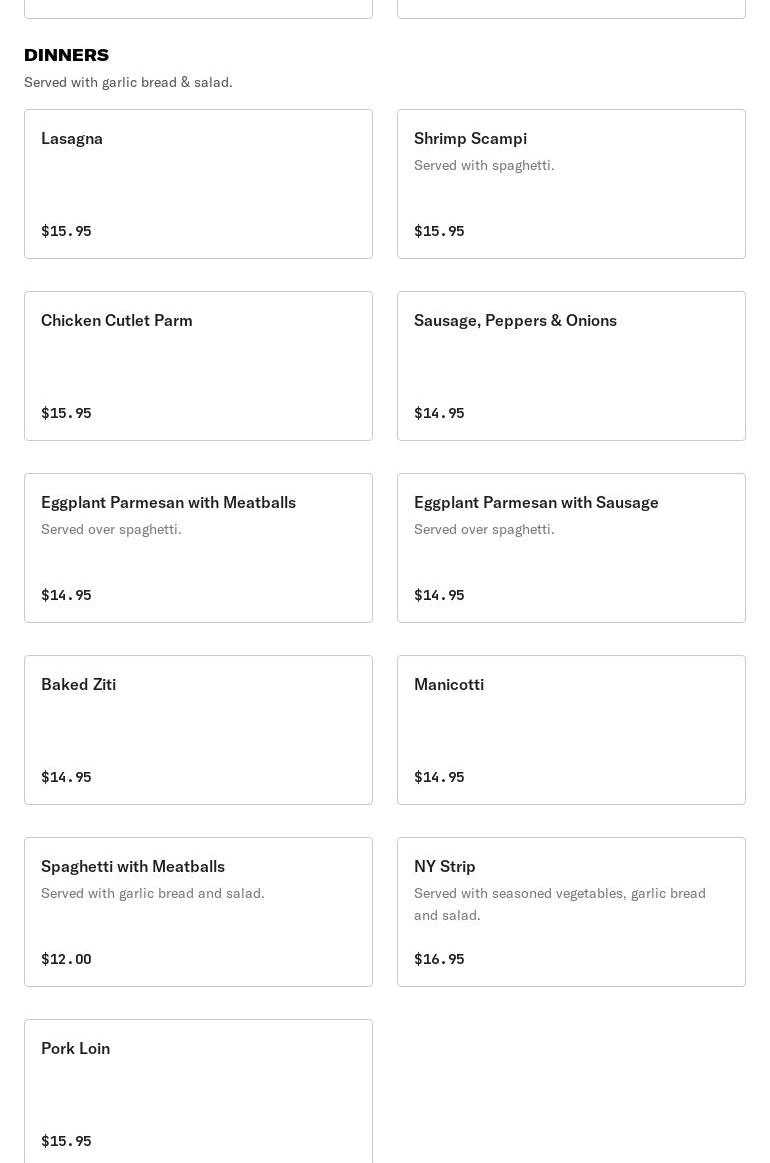
Task: Click the Manicotti $14.95 price
Action: (439, 777)
